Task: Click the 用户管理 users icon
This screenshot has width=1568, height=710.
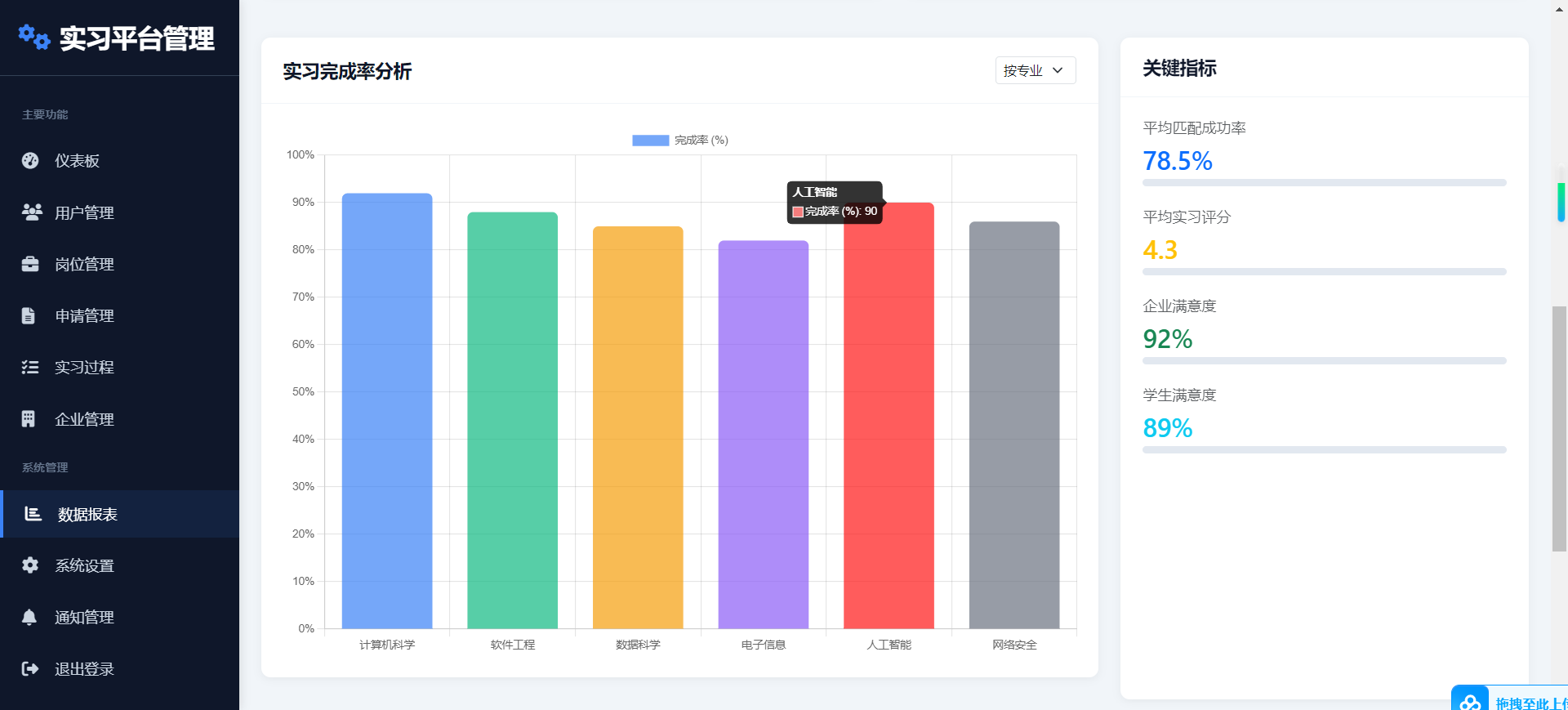Action: pyautogui.click(x=32, y=212)
